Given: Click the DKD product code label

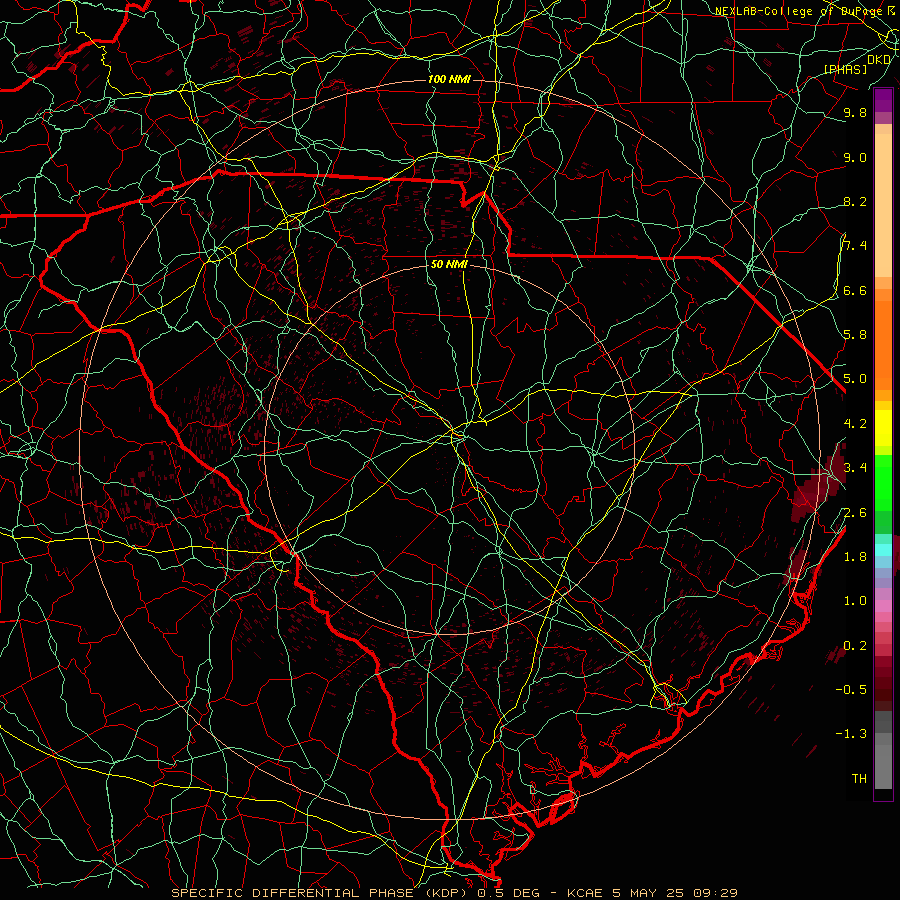Looking at the screenshot, I should [879, 60].
